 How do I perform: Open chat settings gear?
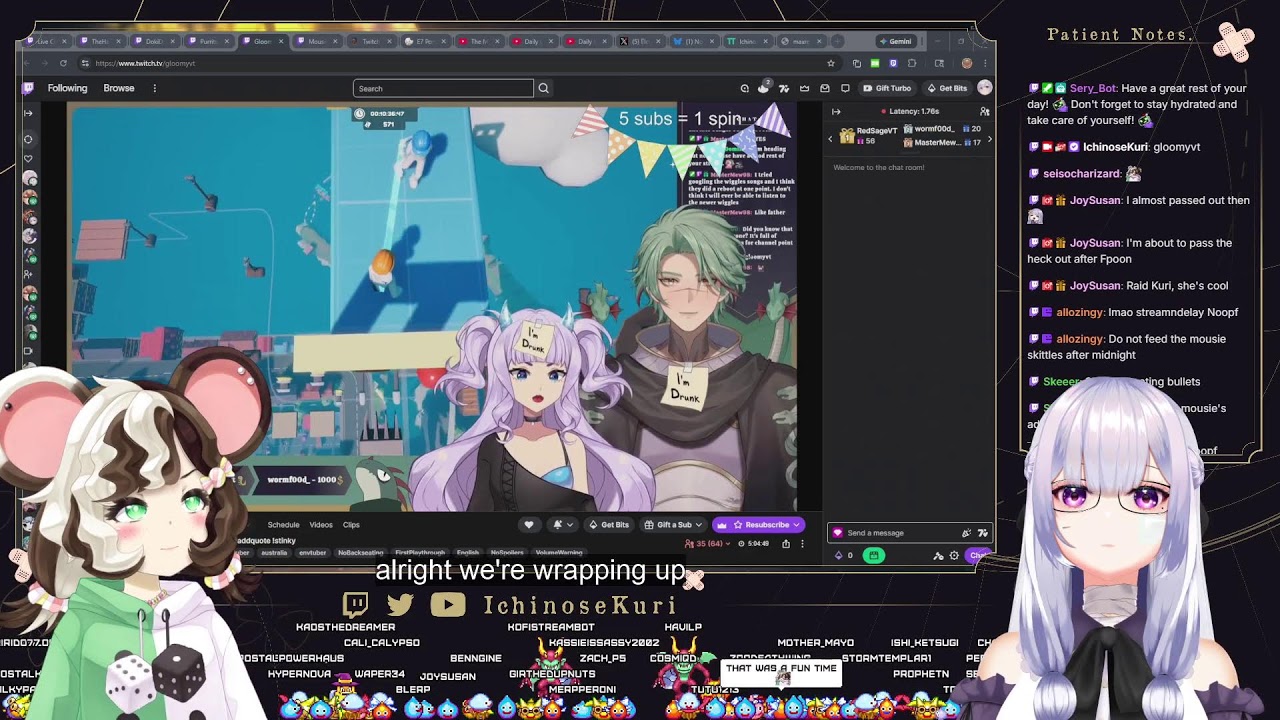(954, 555)
